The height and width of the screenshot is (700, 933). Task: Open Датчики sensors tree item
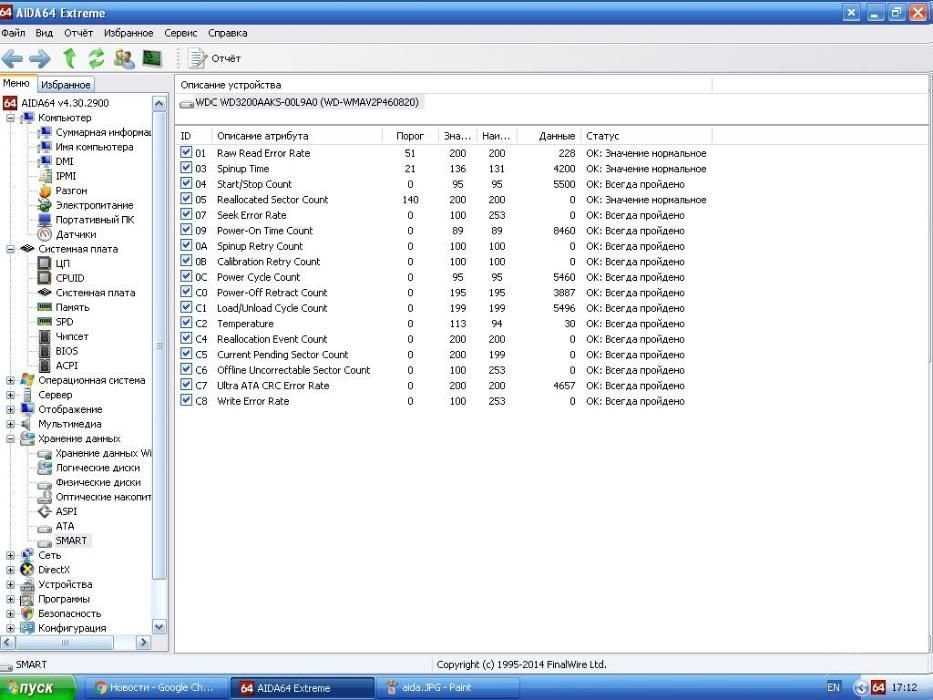[x=67, y=234]
